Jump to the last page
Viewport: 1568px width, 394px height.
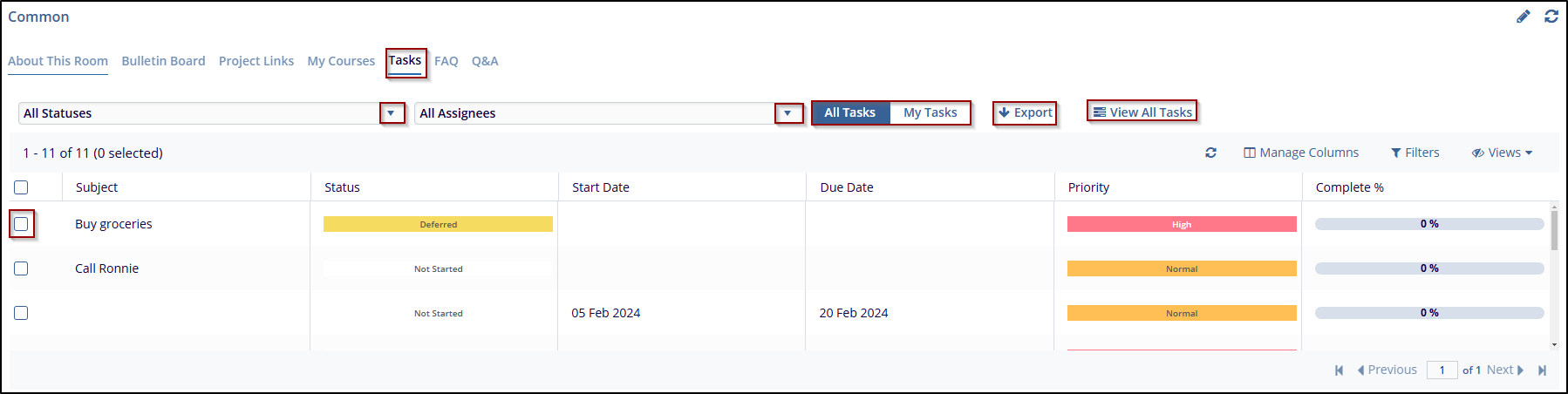pos(1542,370)
